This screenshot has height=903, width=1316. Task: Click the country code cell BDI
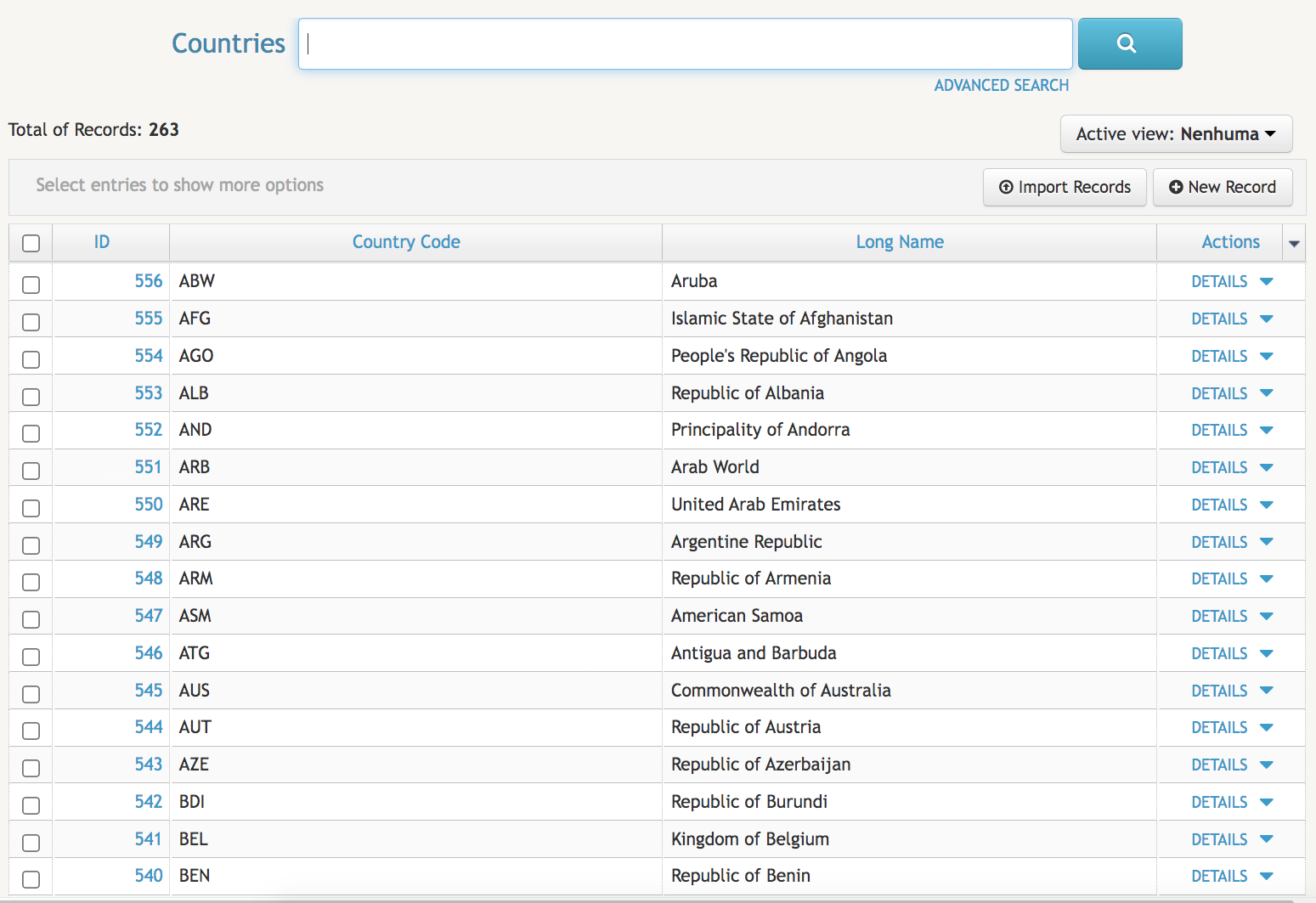click(192, 802)
